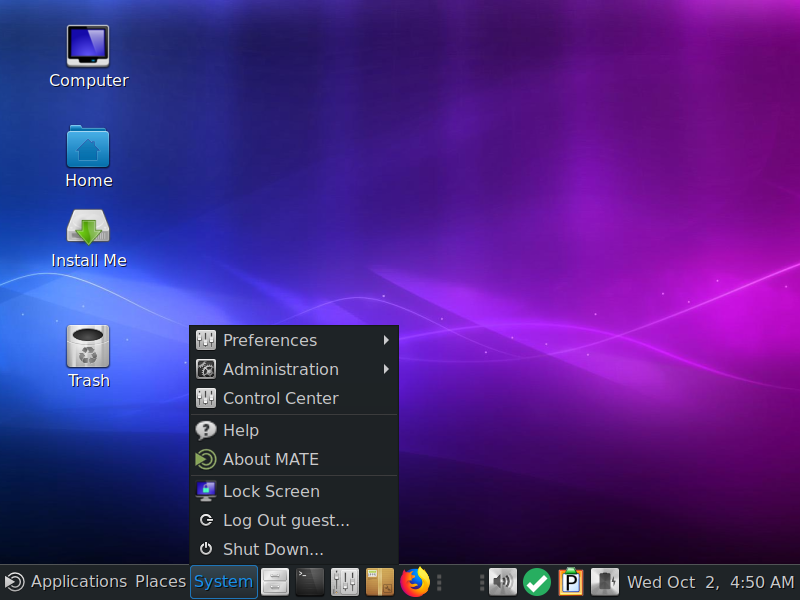Open the Places menu
The image size is (800, 600).
(160, 582)
